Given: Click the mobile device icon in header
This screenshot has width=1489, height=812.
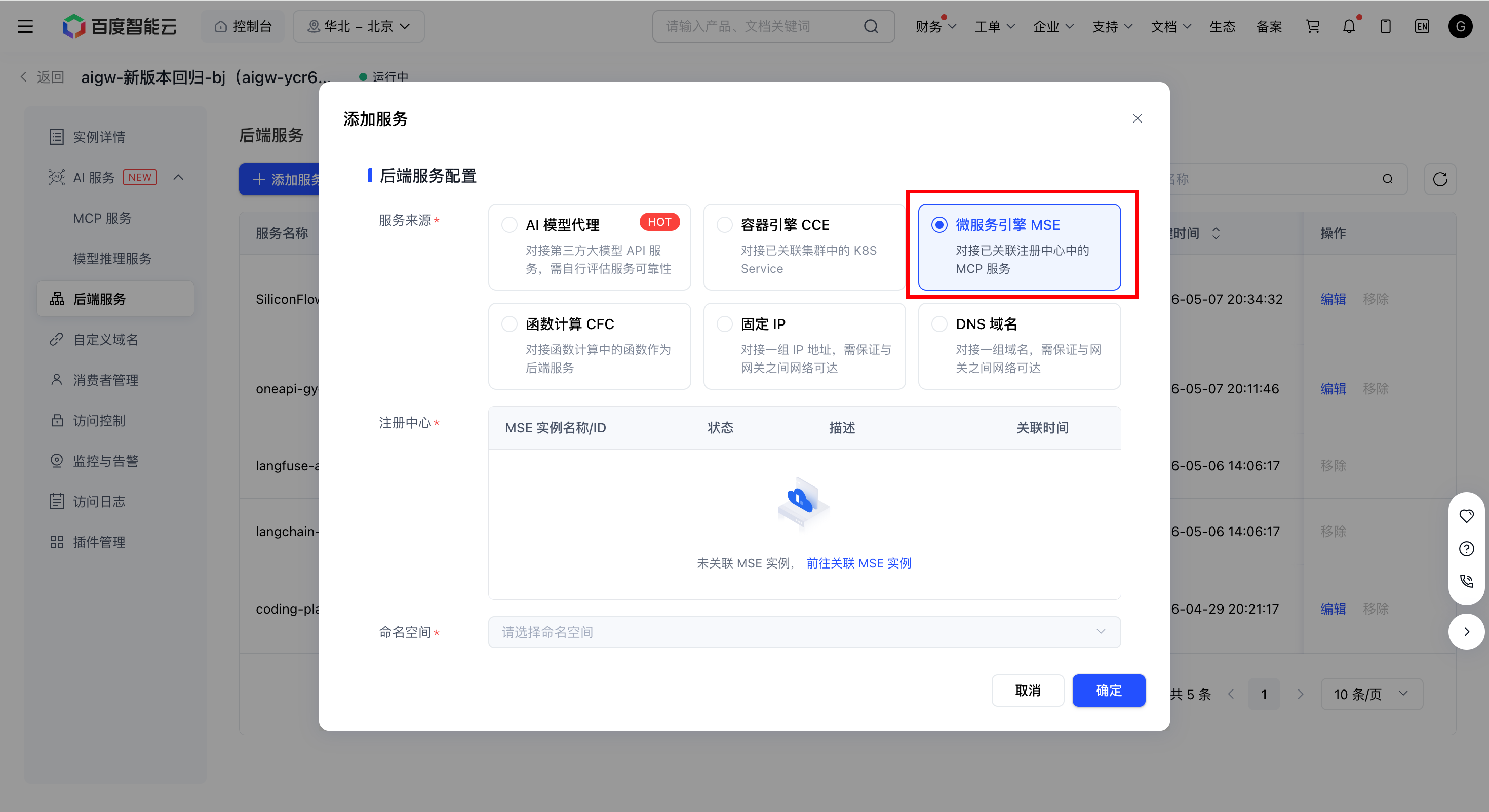Looking at the screenshot, I should pos(1386,27).
